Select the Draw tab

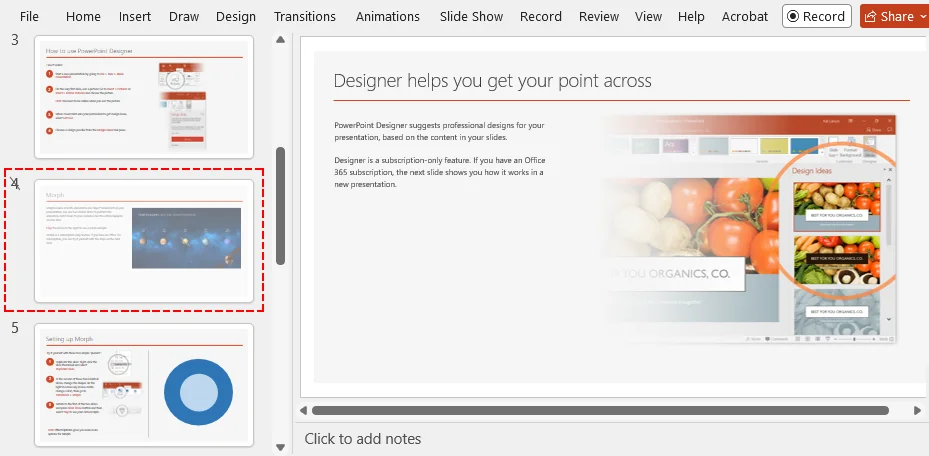tap(184, 17)
